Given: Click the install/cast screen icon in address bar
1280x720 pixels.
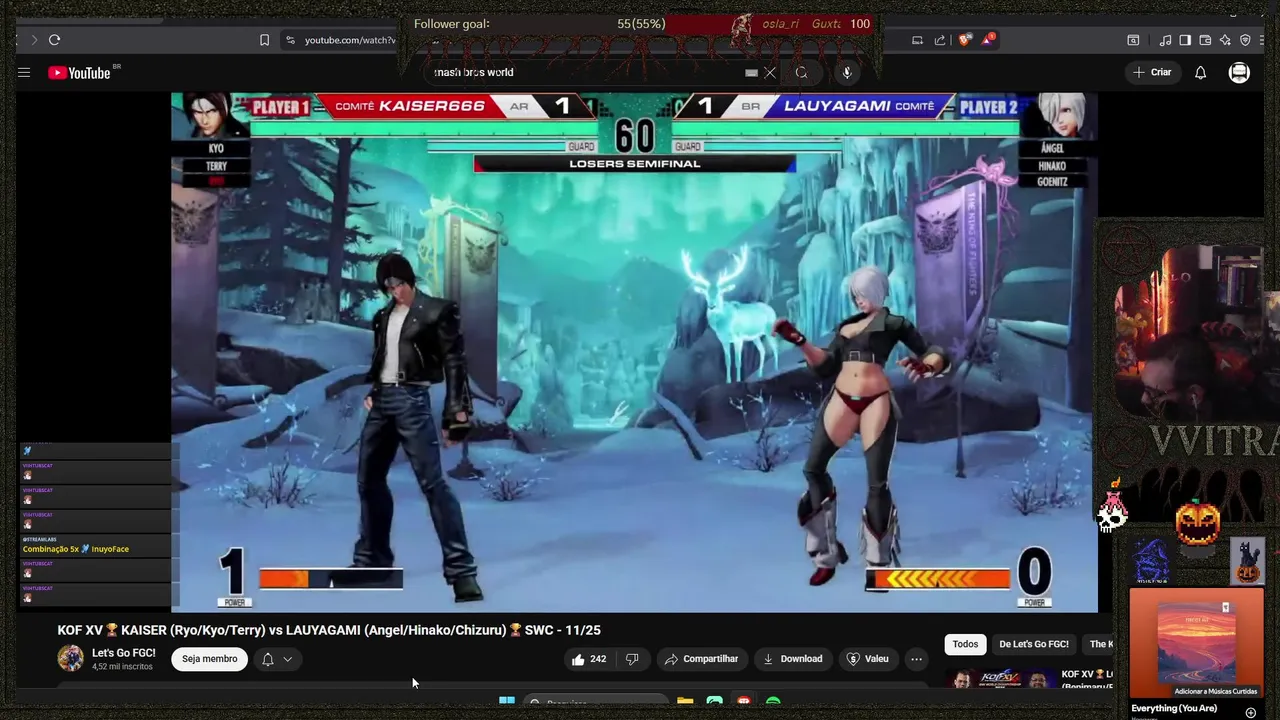Looking at the screenshot, I should point(917,40).
